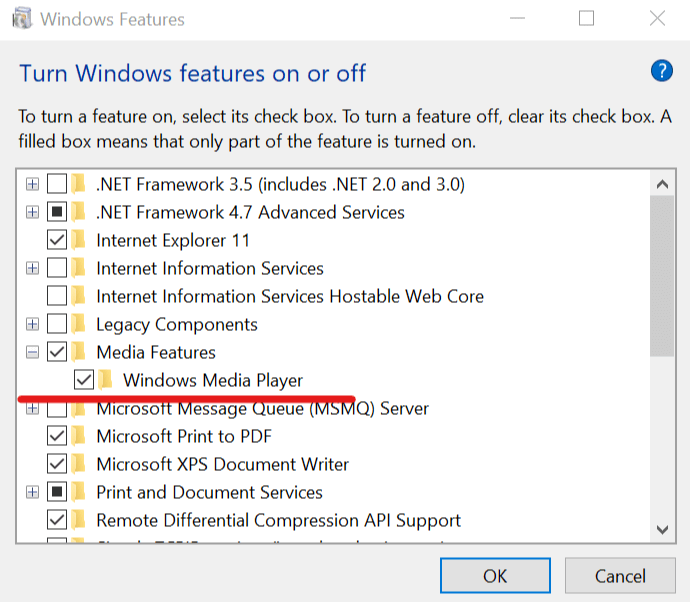This screenshot has height=603, width=690.
Task: Click the Internet Information Services folder icon
Action: 78,268
